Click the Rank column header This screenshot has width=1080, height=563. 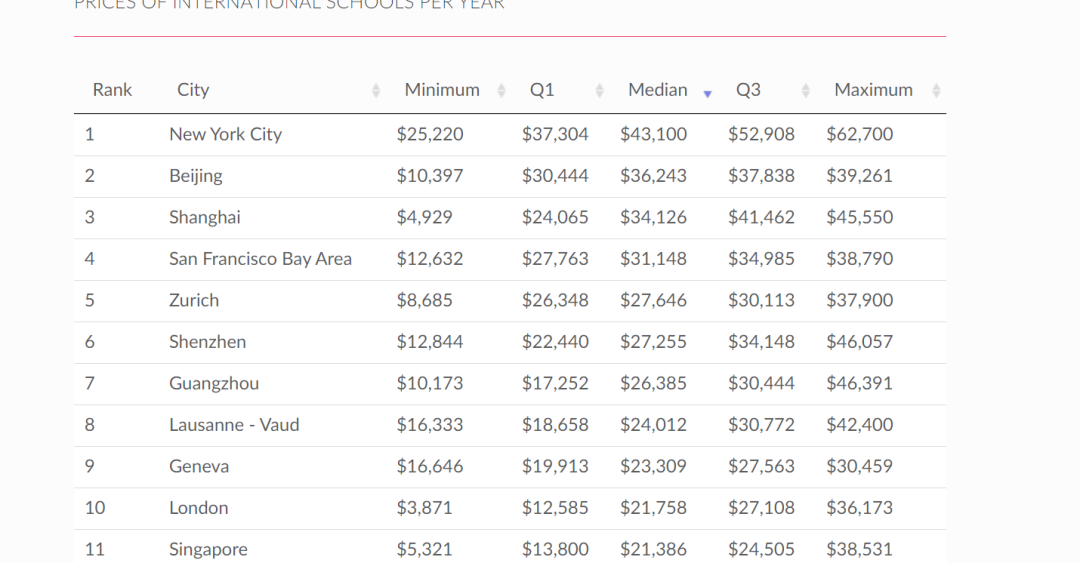[112, 90]
